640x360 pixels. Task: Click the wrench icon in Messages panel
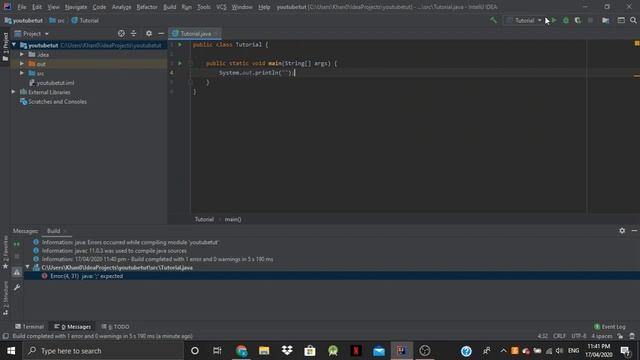pyautogui.click(x=17, y=288)
